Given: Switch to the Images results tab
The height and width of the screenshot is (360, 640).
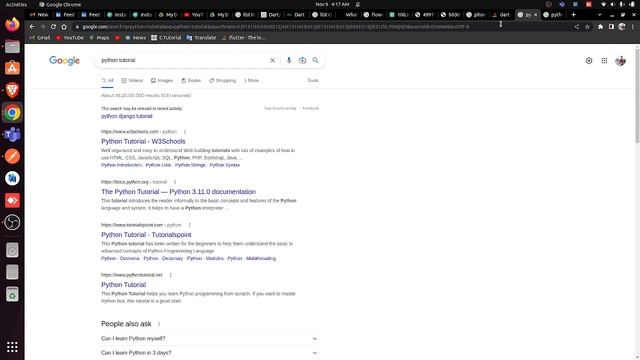Looking at the screenshot, I should click(x=162, y=80).
